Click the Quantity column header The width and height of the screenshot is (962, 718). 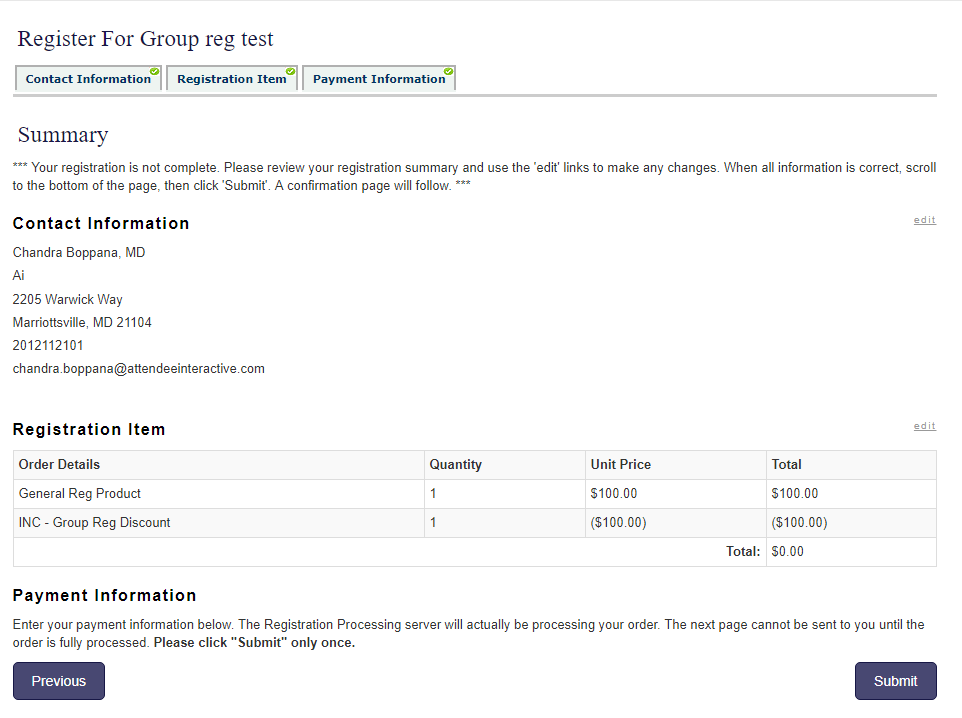(x=455, y=465)
